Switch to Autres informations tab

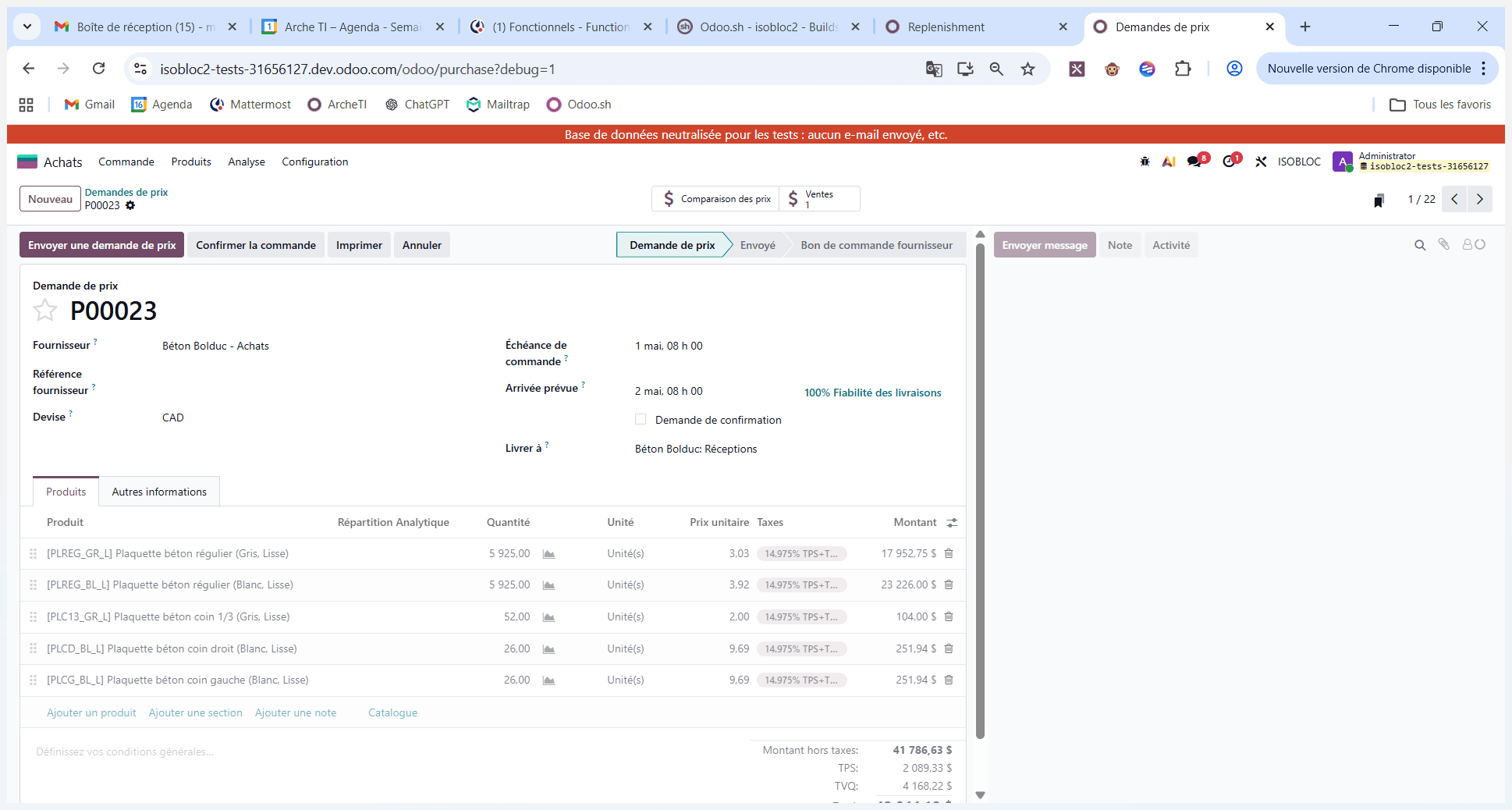coord(159,492)
